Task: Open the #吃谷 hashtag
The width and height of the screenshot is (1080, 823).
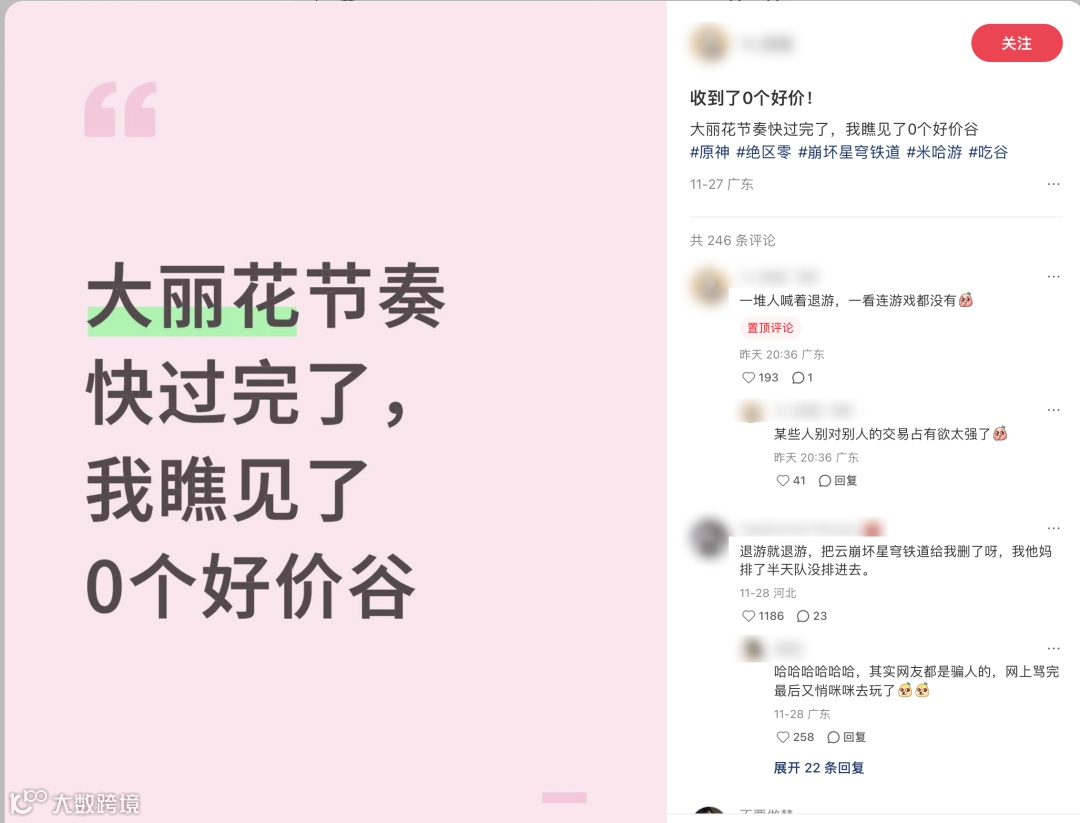Action: click(x=988, y=152)
